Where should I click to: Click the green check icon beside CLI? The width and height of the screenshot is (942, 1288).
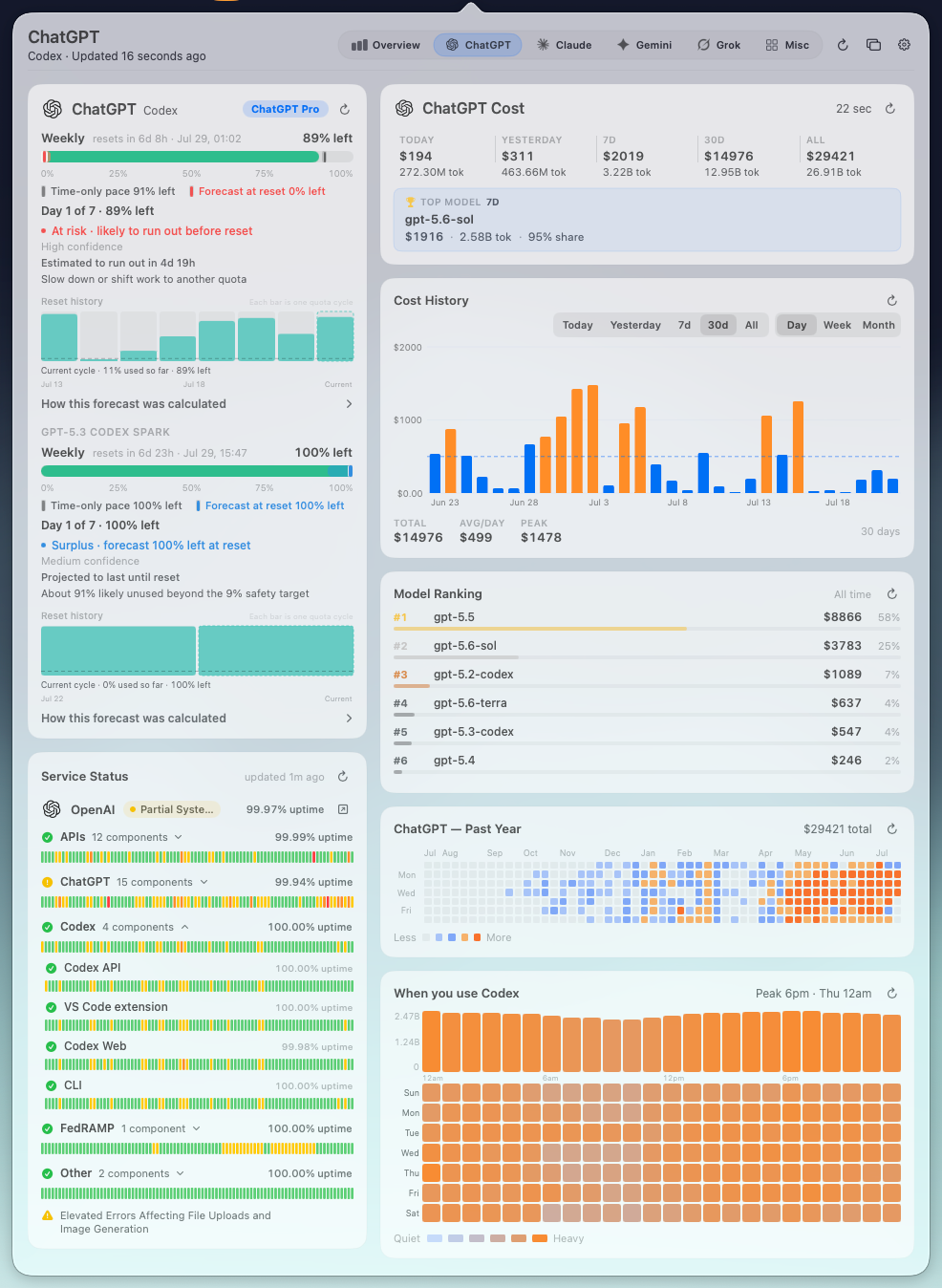coord(52,1085)
